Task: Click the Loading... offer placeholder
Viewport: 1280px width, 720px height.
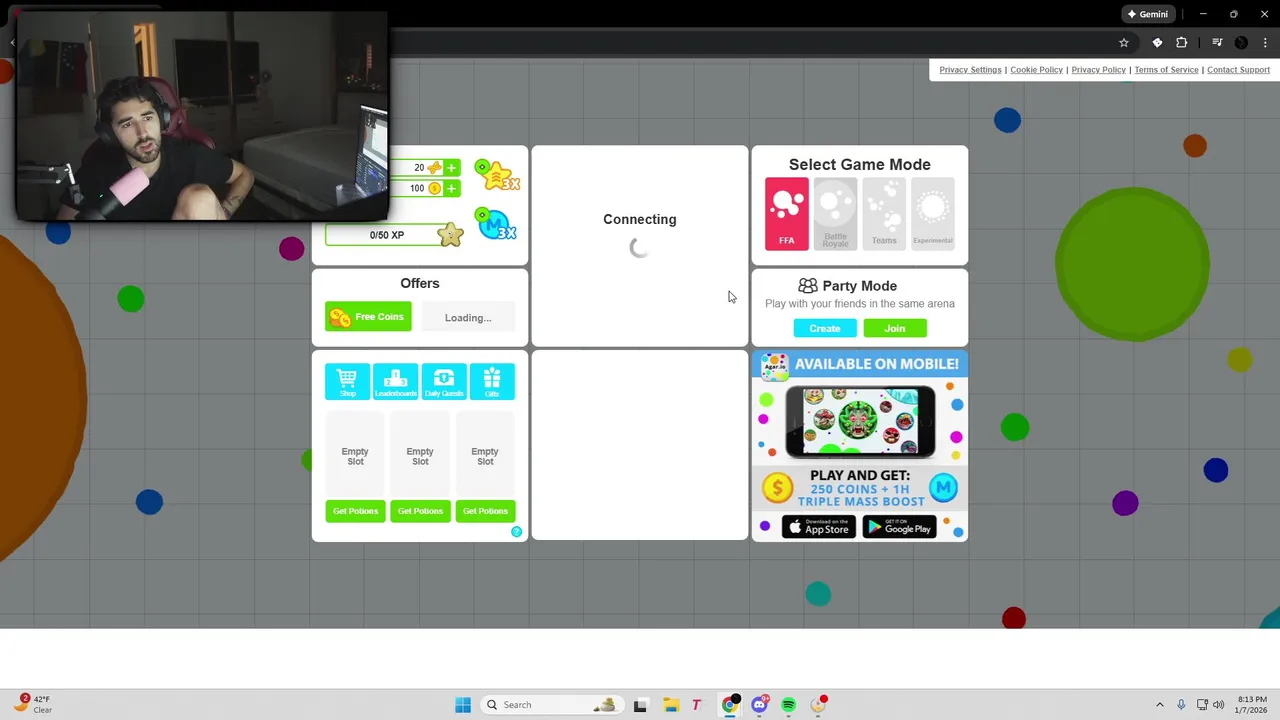Action: 468,317
